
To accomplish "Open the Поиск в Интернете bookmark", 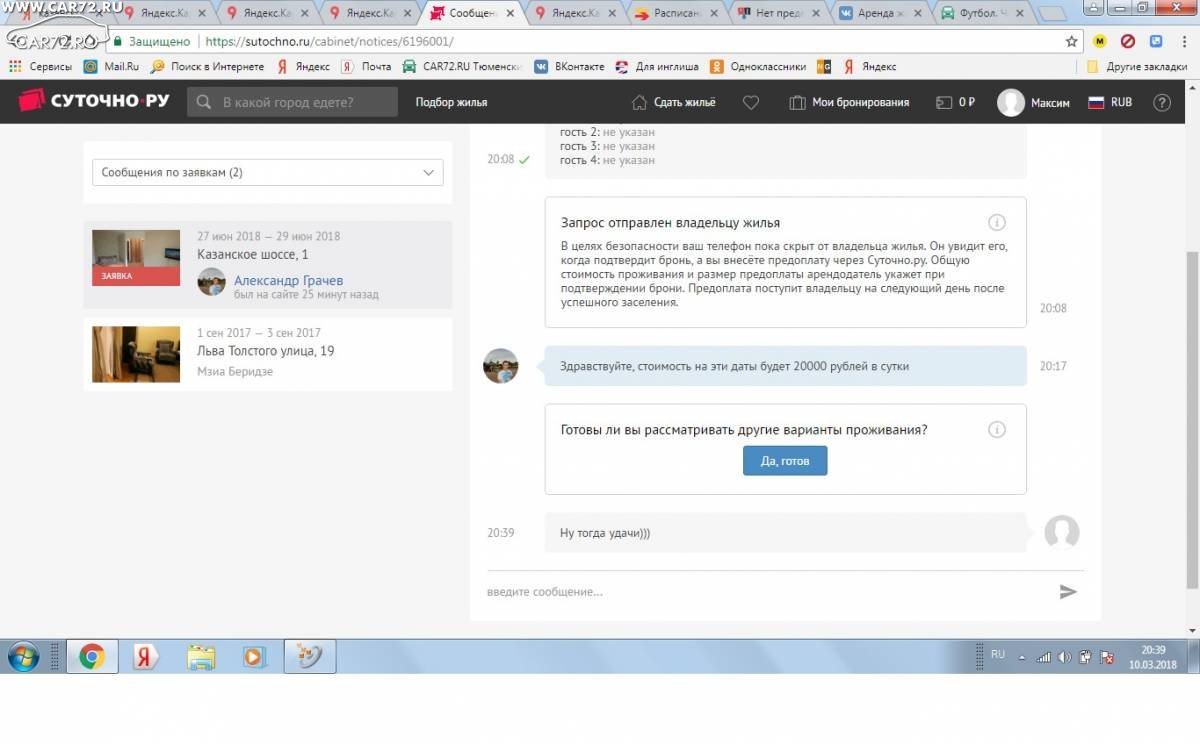I will (x=208, y=66).
